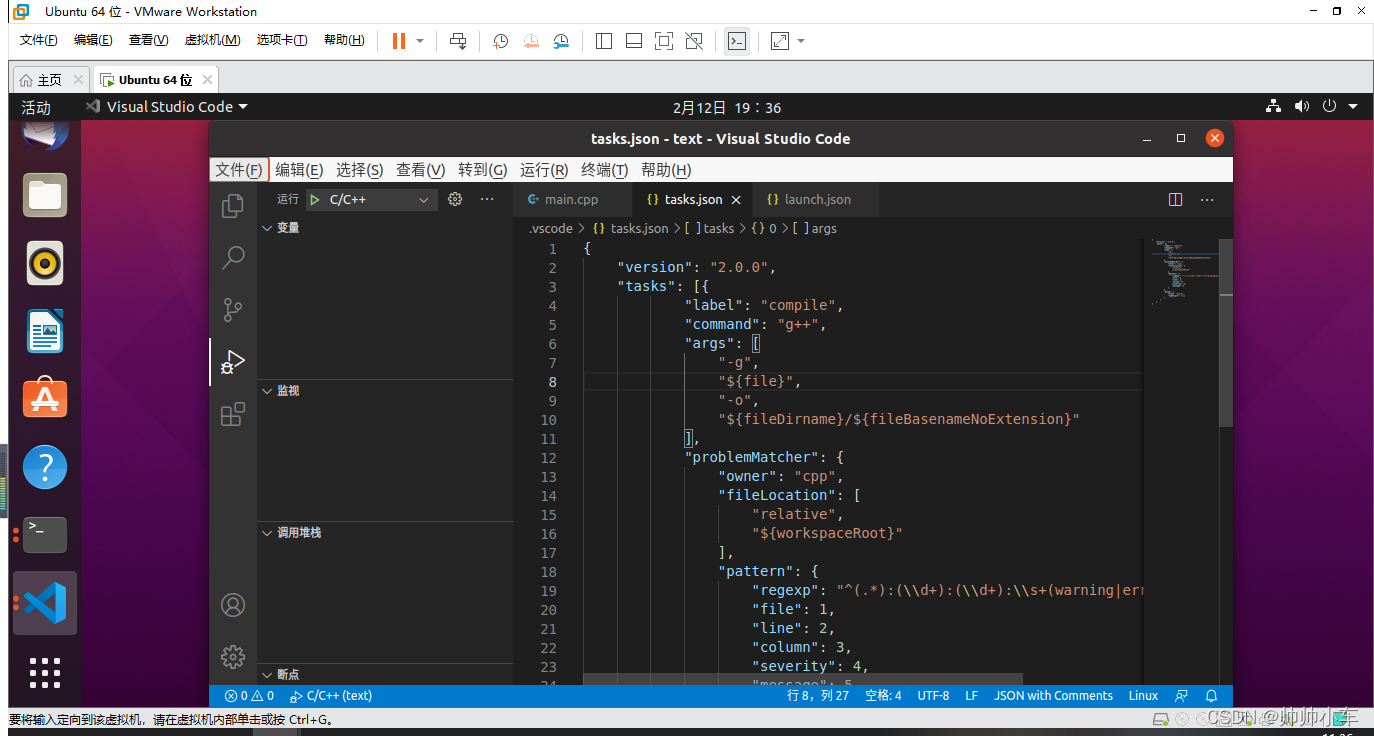This screenshot has width=1374, height=736.
Task: Click the feedback icon in status bar
Action: (x=1182, y=696)
